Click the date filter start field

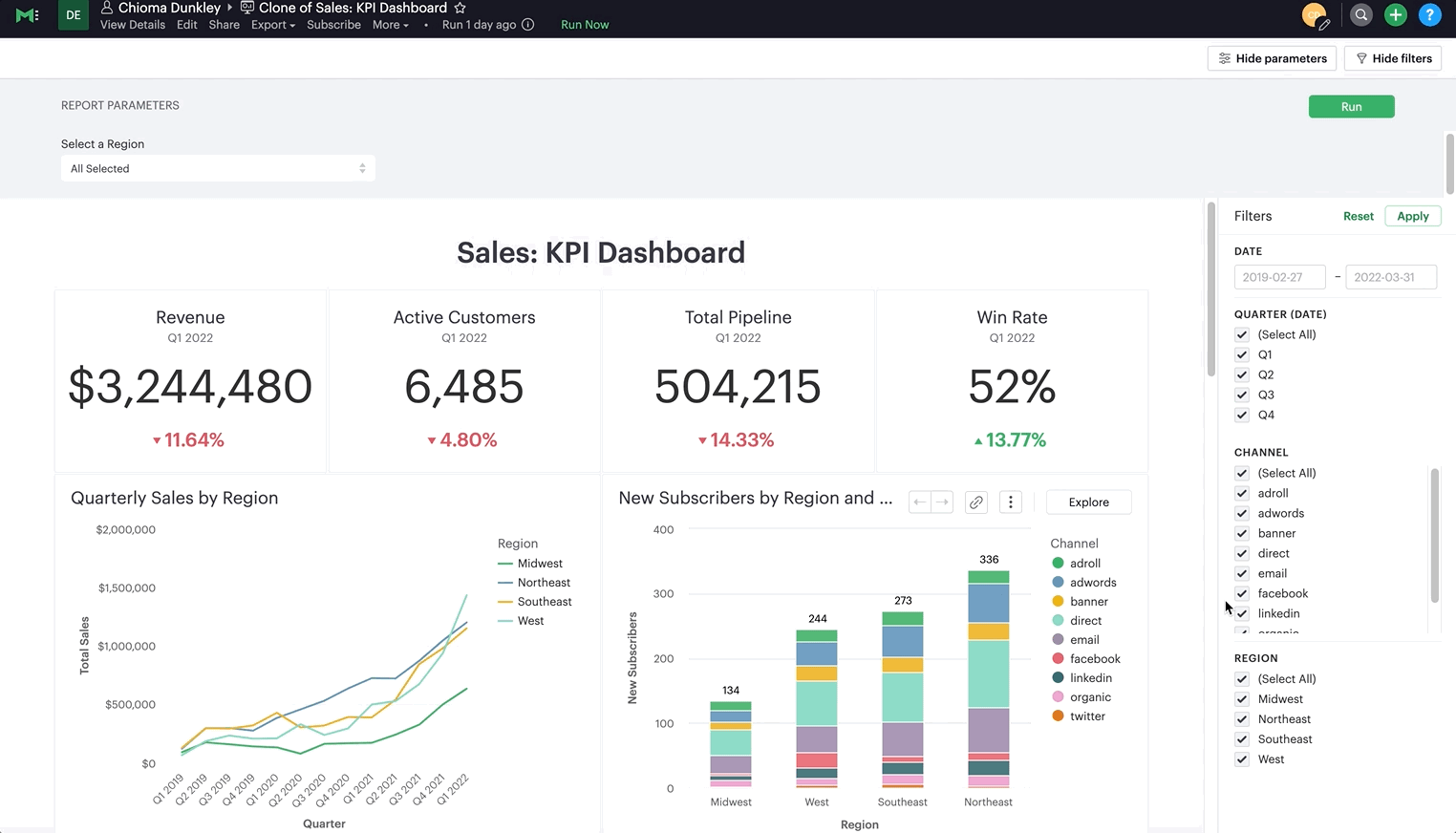pyautogui.click(x=1279, y=277)
